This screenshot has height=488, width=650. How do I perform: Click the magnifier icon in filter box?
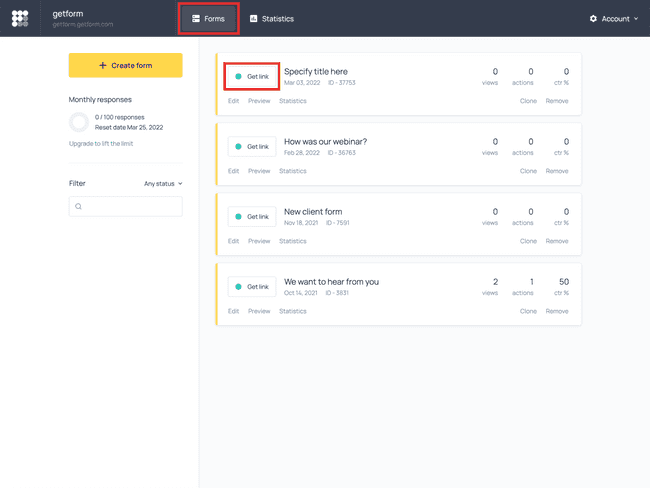[x=78, y=206]
